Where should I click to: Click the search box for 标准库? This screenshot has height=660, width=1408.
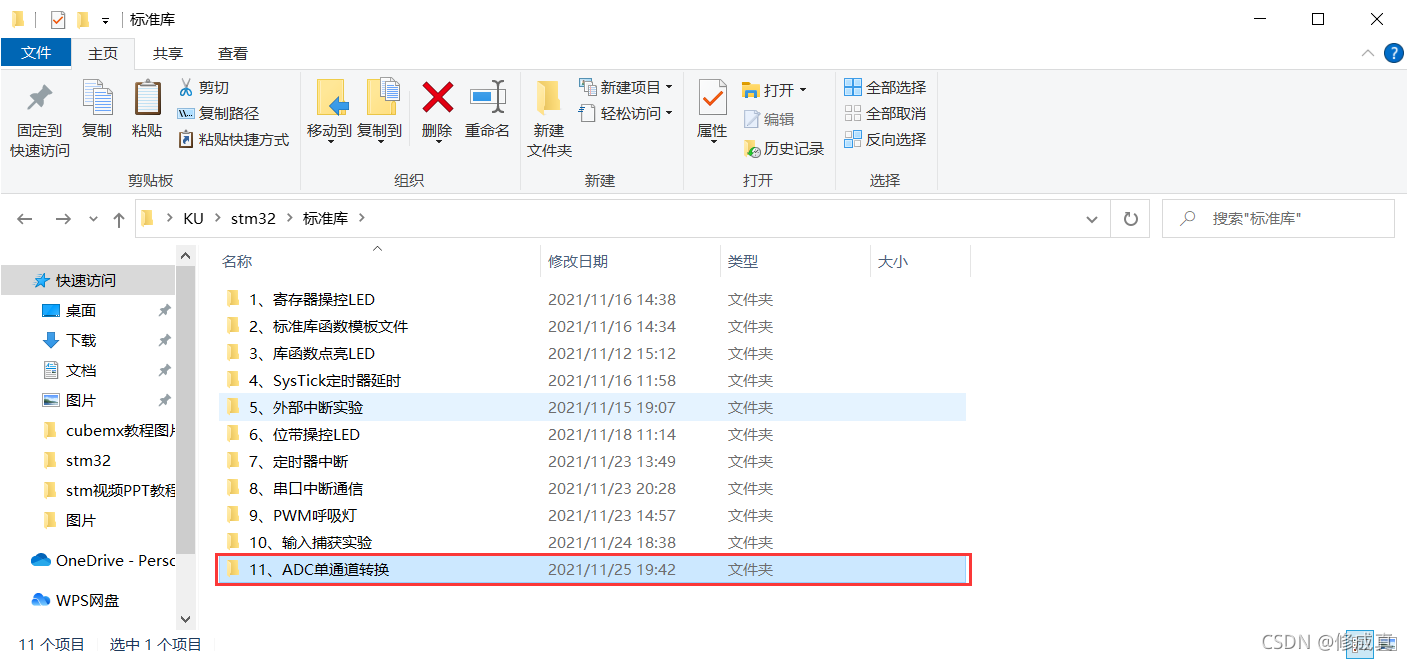click(x=1278, y=218)
